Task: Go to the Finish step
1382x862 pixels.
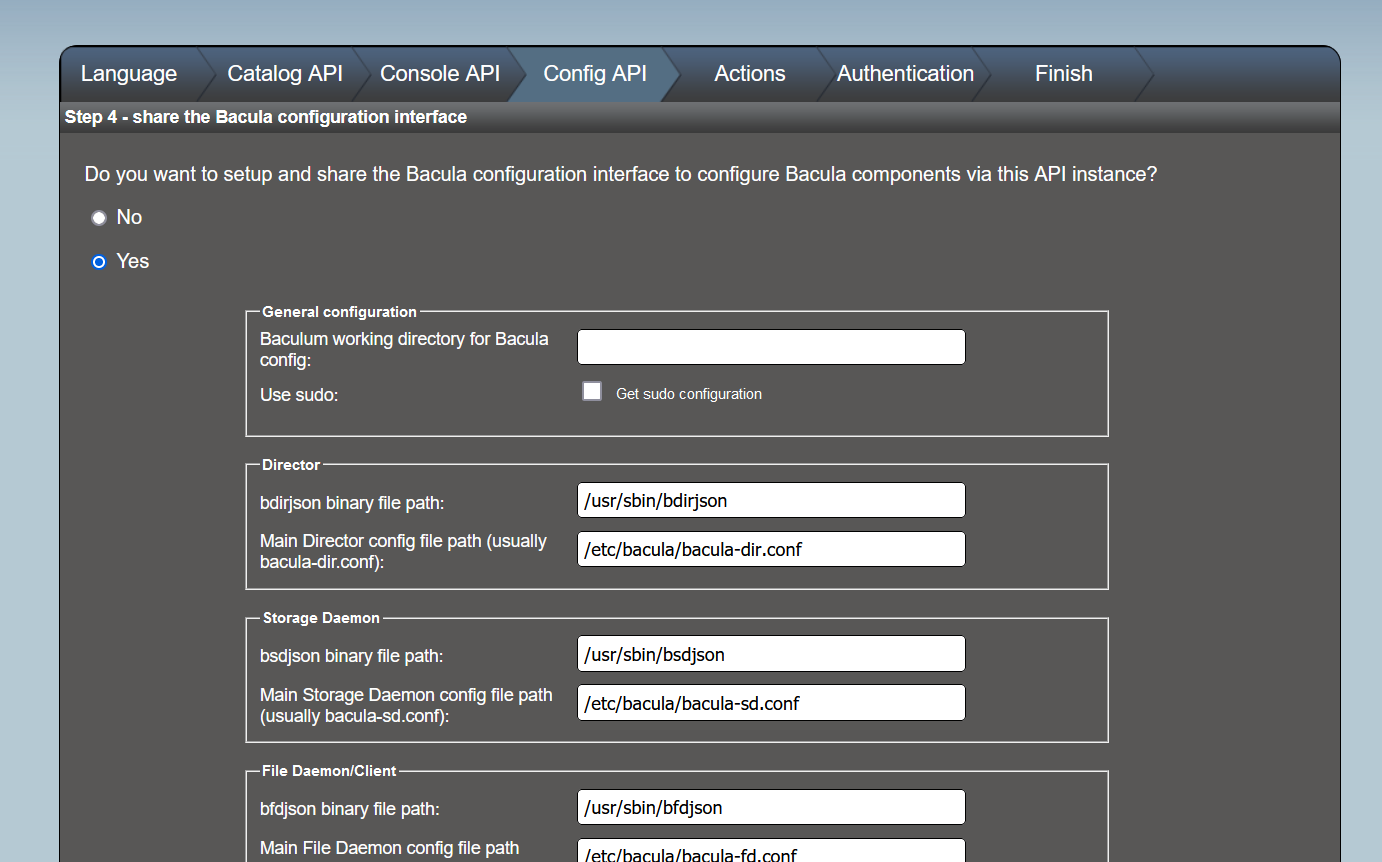Action: click(1063, 74)
